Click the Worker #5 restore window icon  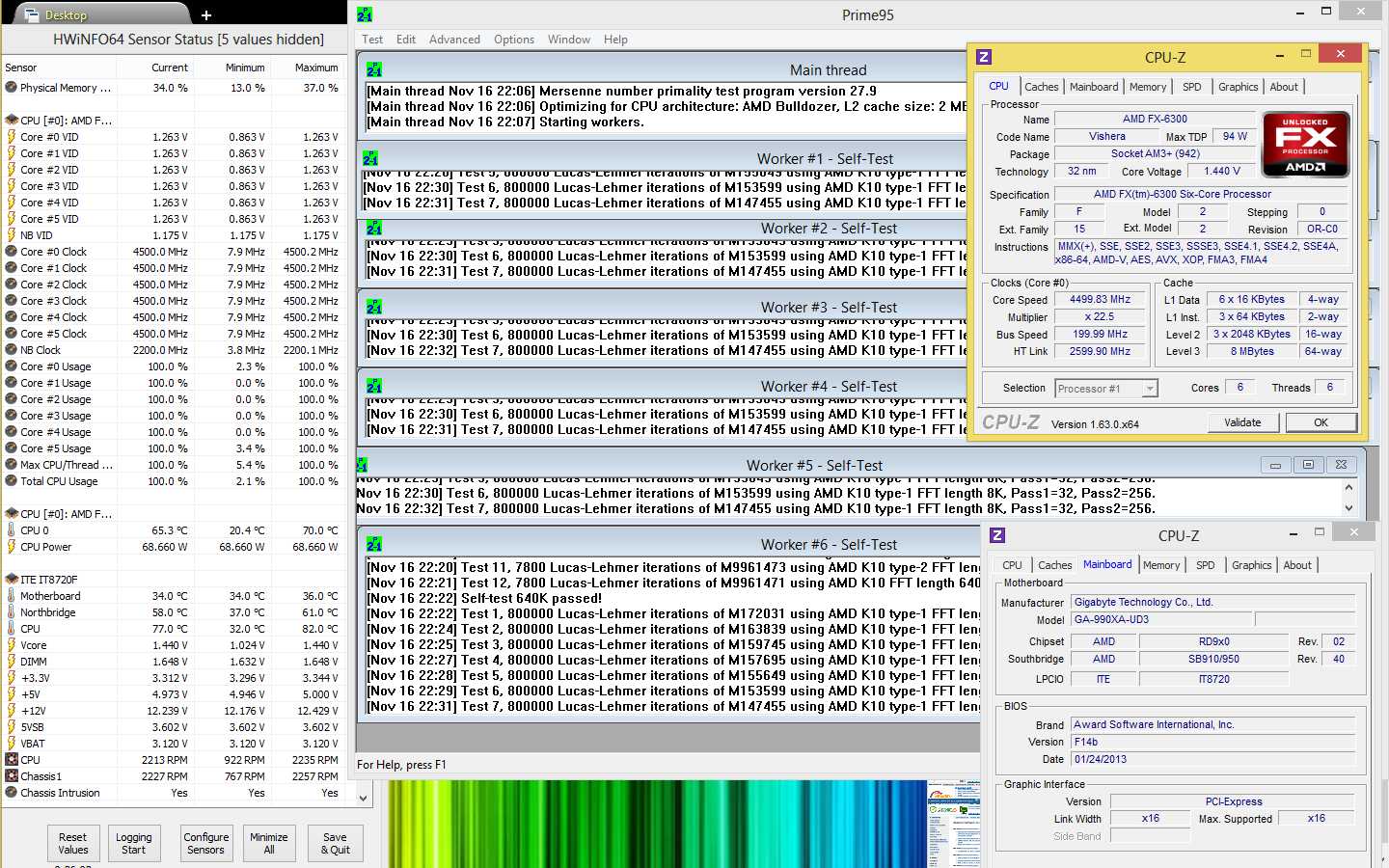1308,465
